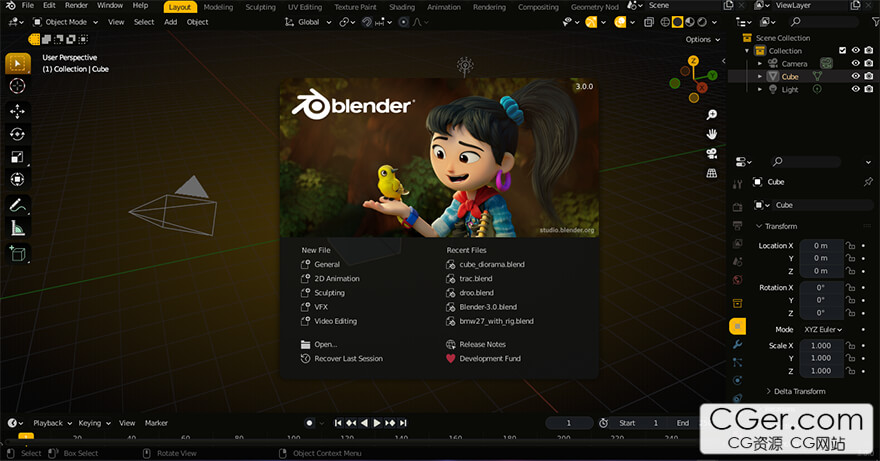This screenshot has height=461, width=880.
Task: Switch to the Sculpting workspace tab
Action: (x=260, y=7)
